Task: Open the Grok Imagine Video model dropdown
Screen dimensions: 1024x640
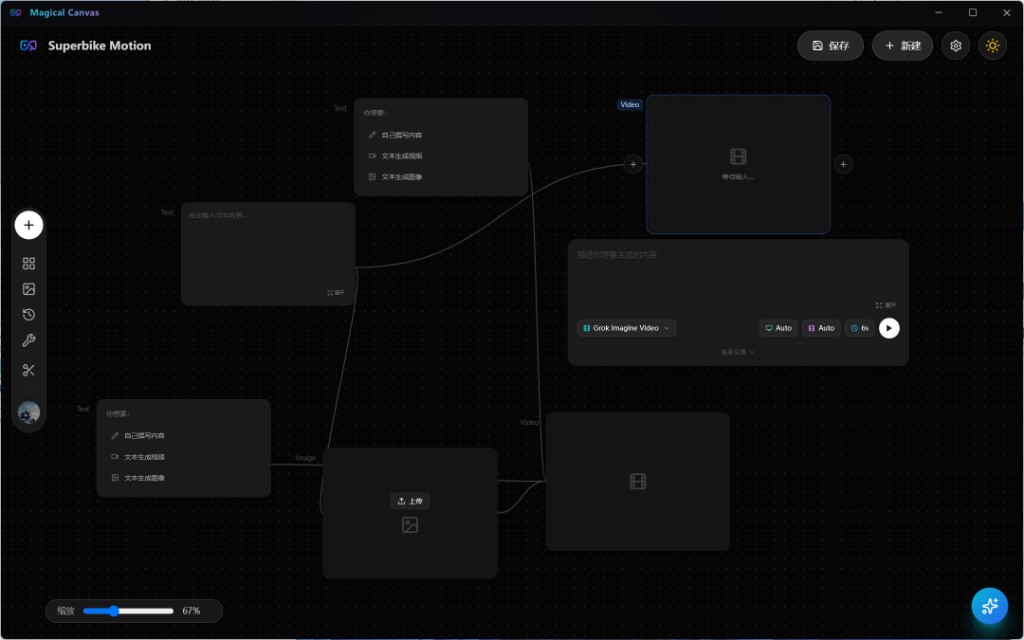Action: click(626, 328)
